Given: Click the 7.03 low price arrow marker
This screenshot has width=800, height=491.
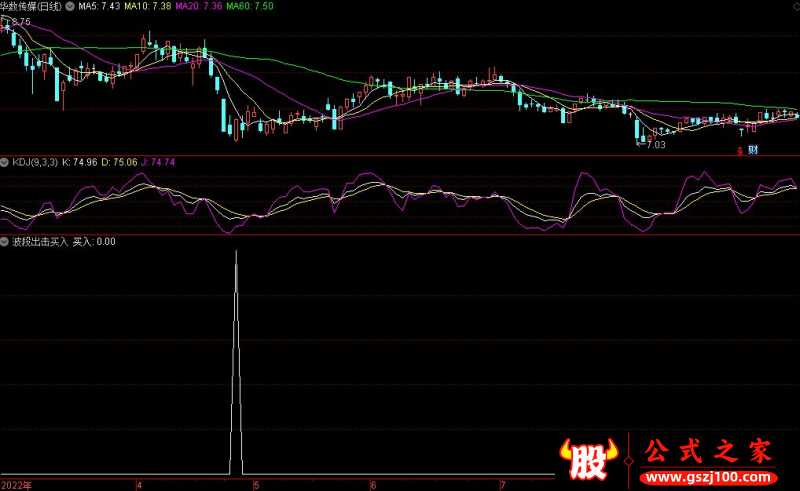Looking at the screenshot, I should [651, 144].
